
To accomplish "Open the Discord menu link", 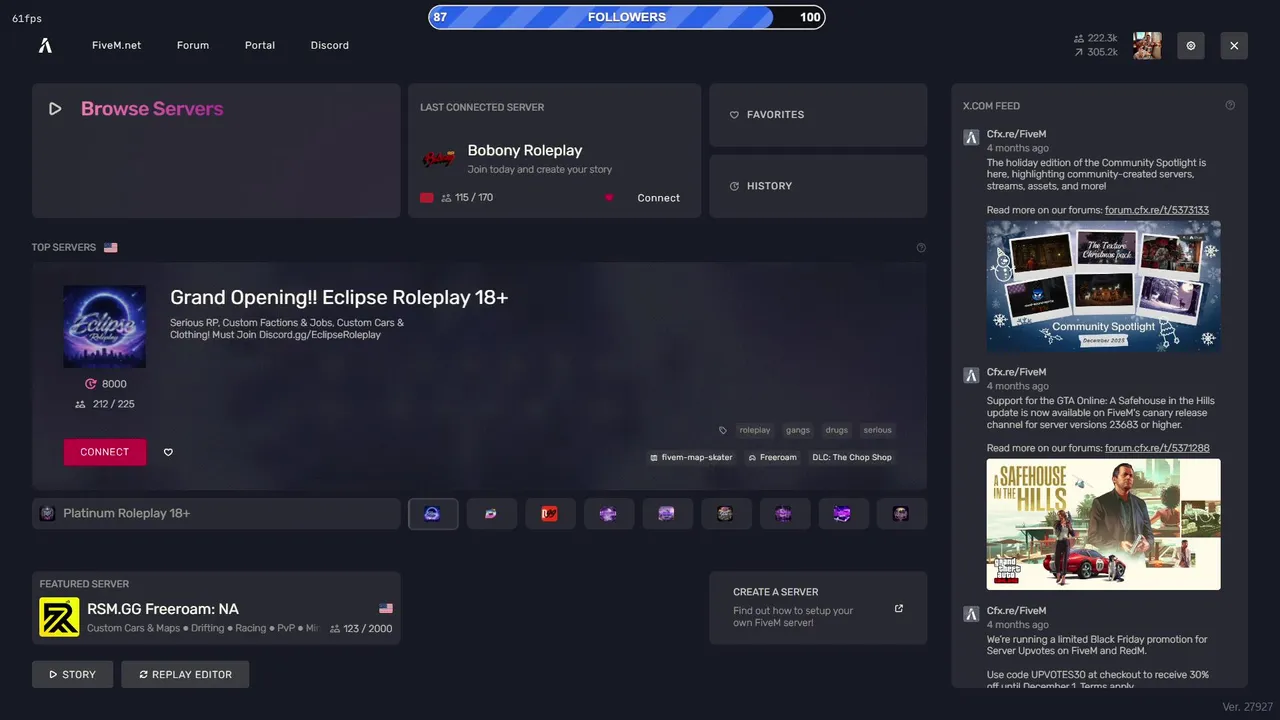I will click(x=330, y=46).
